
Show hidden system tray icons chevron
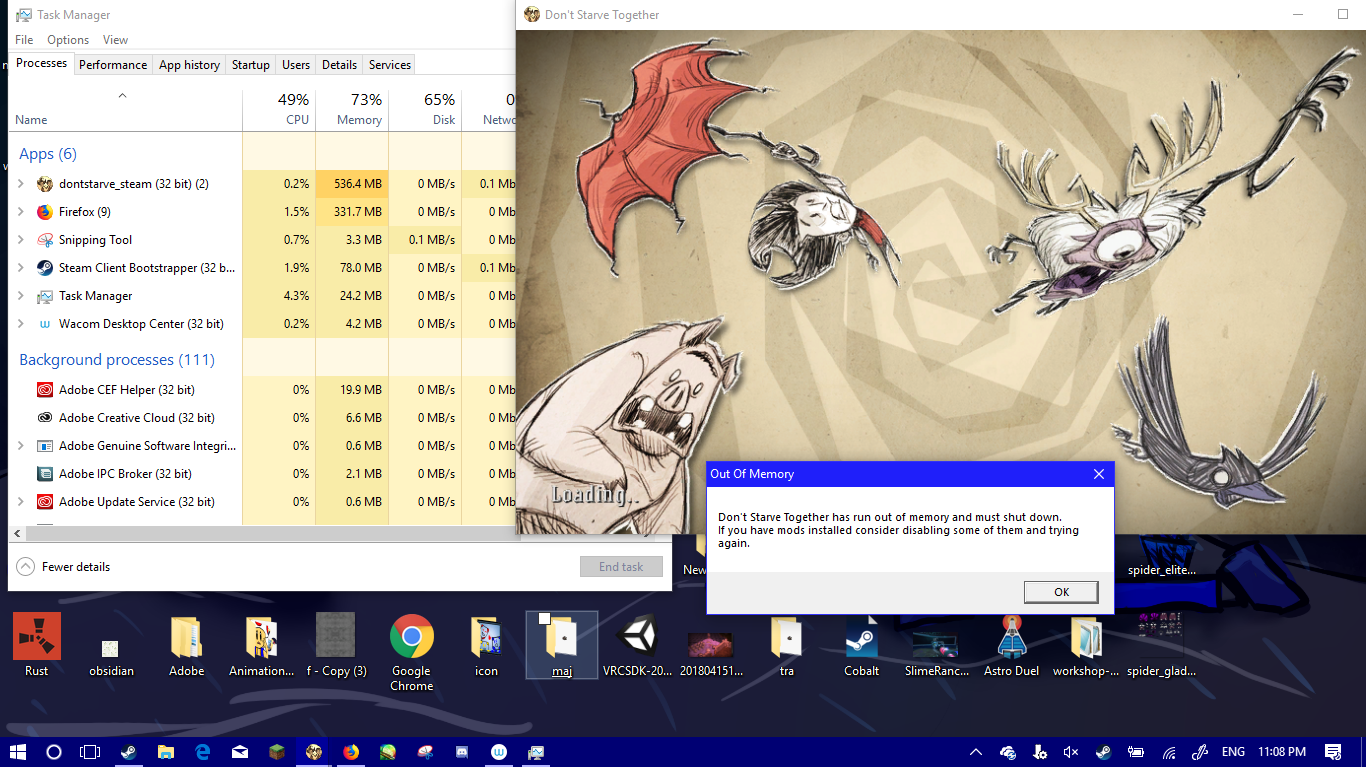point(976,752)
